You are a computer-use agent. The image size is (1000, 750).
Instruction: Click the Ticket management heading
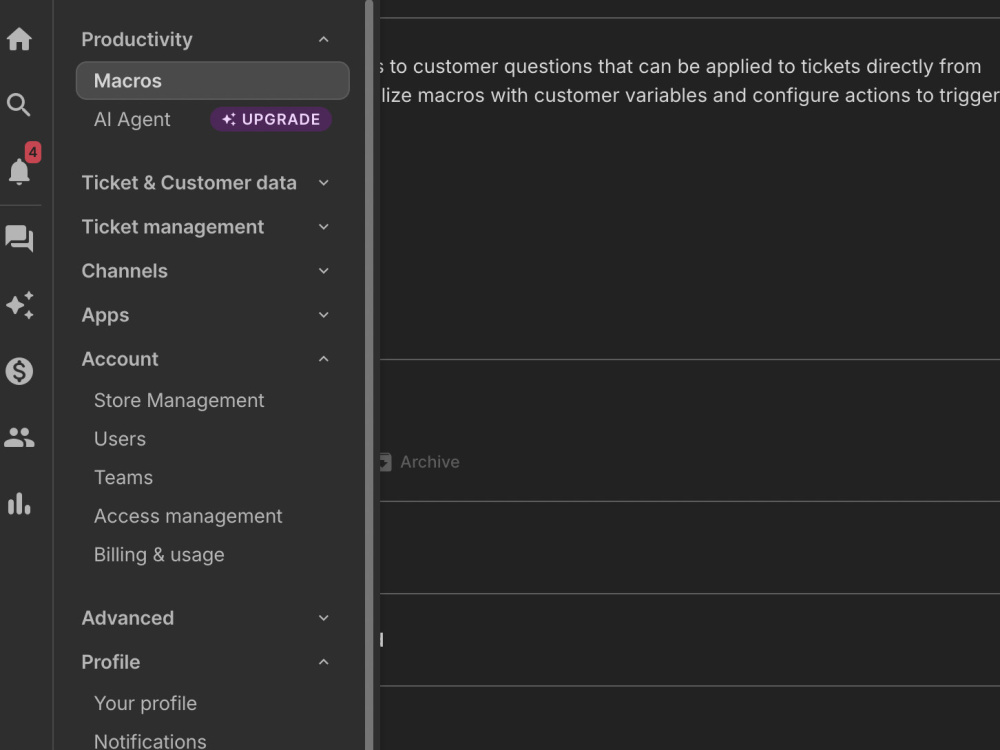(x=172, y=227)
